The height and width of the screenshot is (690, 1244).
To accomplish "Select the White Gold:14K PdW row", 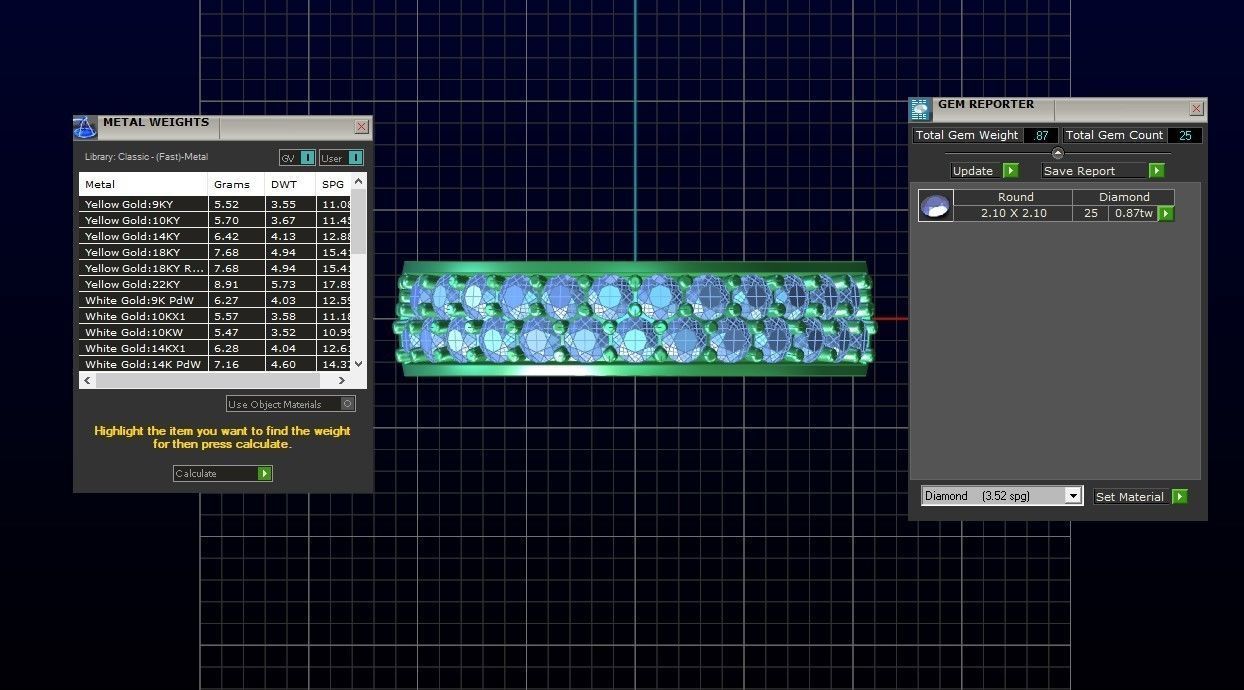I will [215, 364].
